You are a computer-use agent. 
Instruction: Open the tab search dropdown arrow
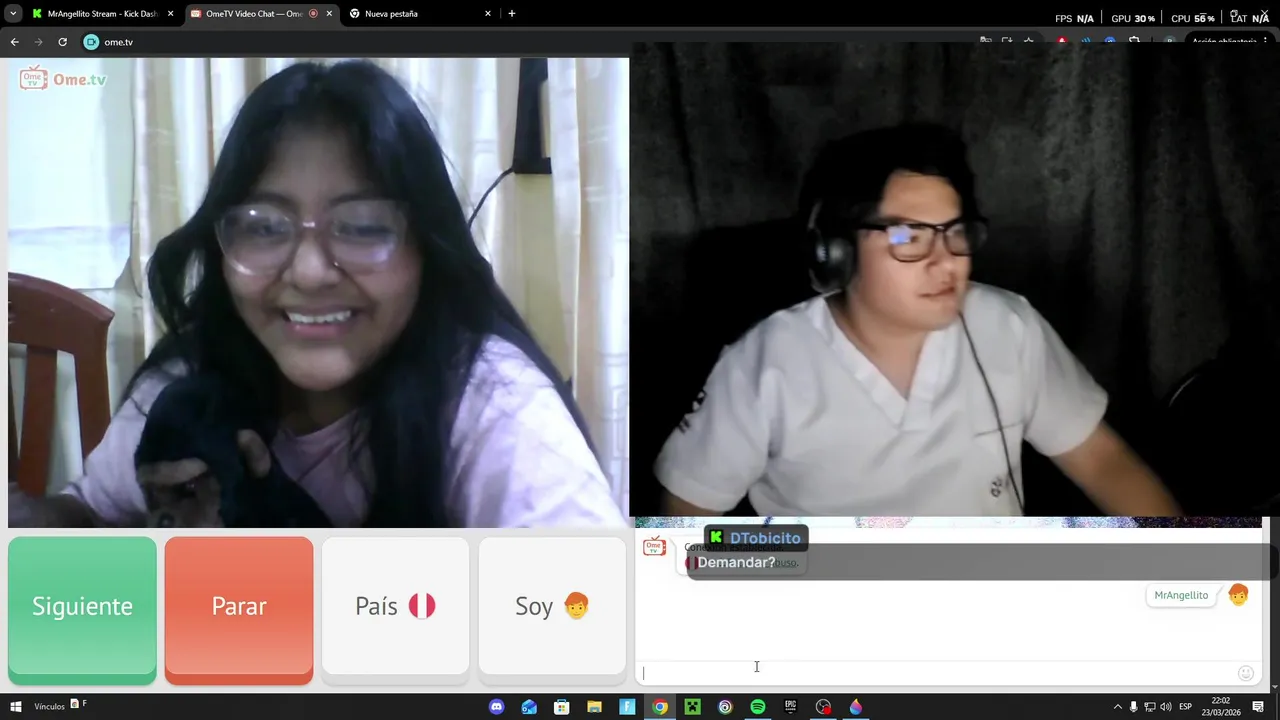coord(13,14)
